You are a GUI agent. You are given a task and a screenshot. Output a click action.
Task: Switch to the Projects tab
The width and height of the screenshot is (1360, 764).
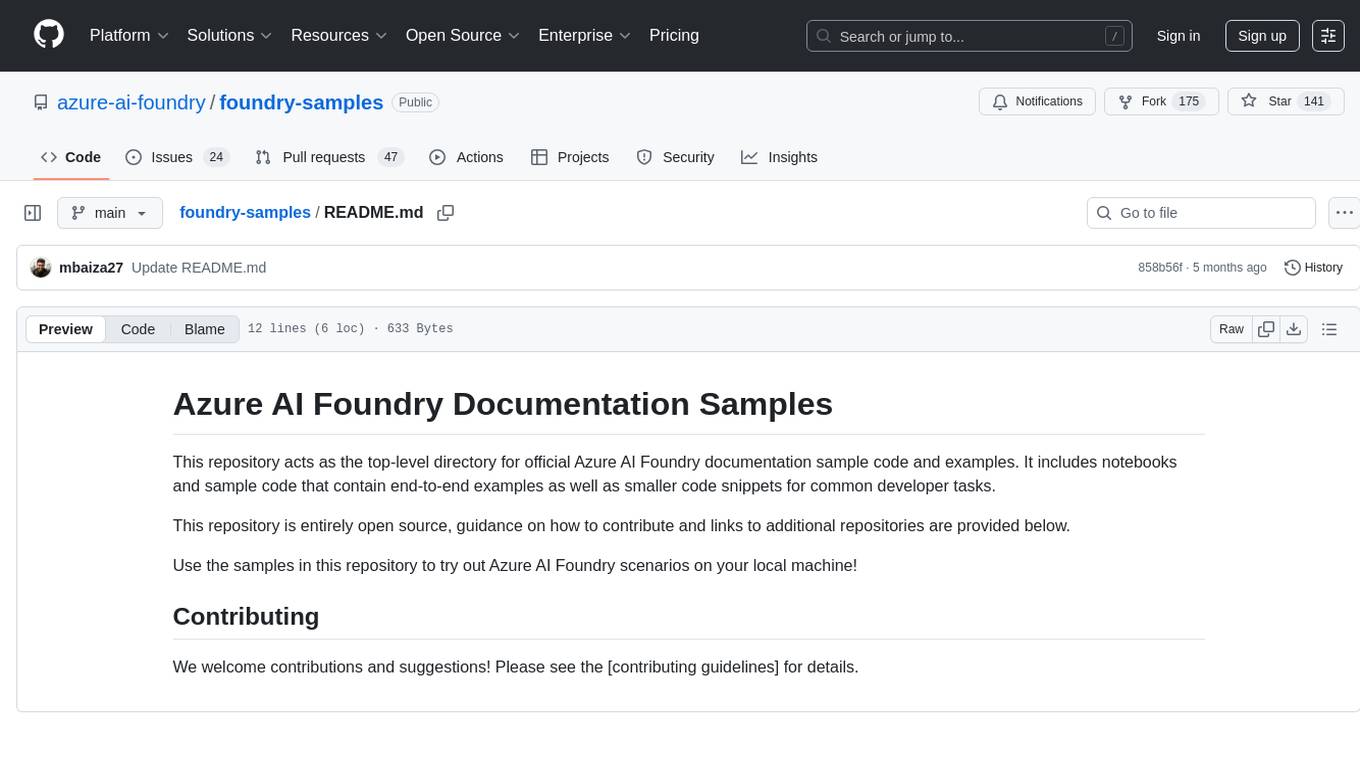(570, 157)
